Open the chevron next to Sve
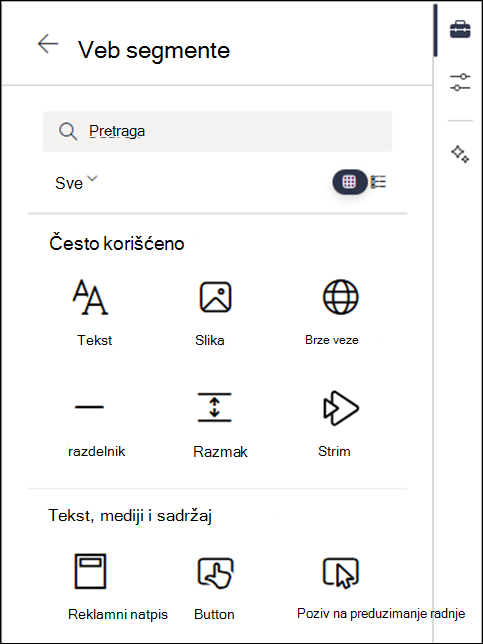This screenshot has height=644, width=483. click(x=92, y=178)
